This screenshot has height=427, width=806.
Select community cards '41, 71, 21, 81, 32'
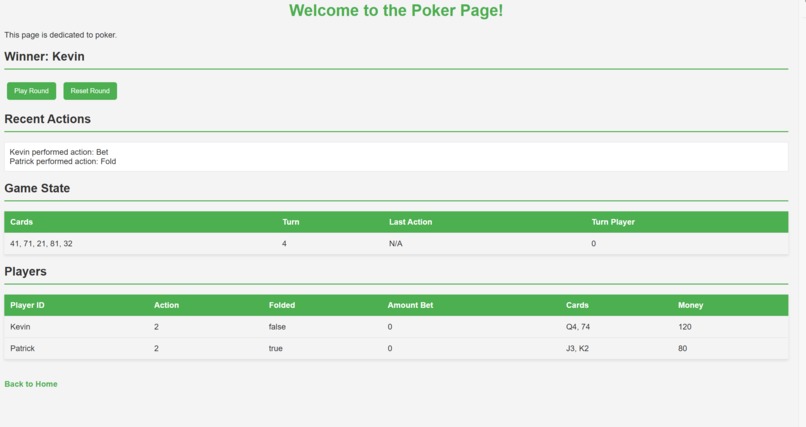click(41, 244)
